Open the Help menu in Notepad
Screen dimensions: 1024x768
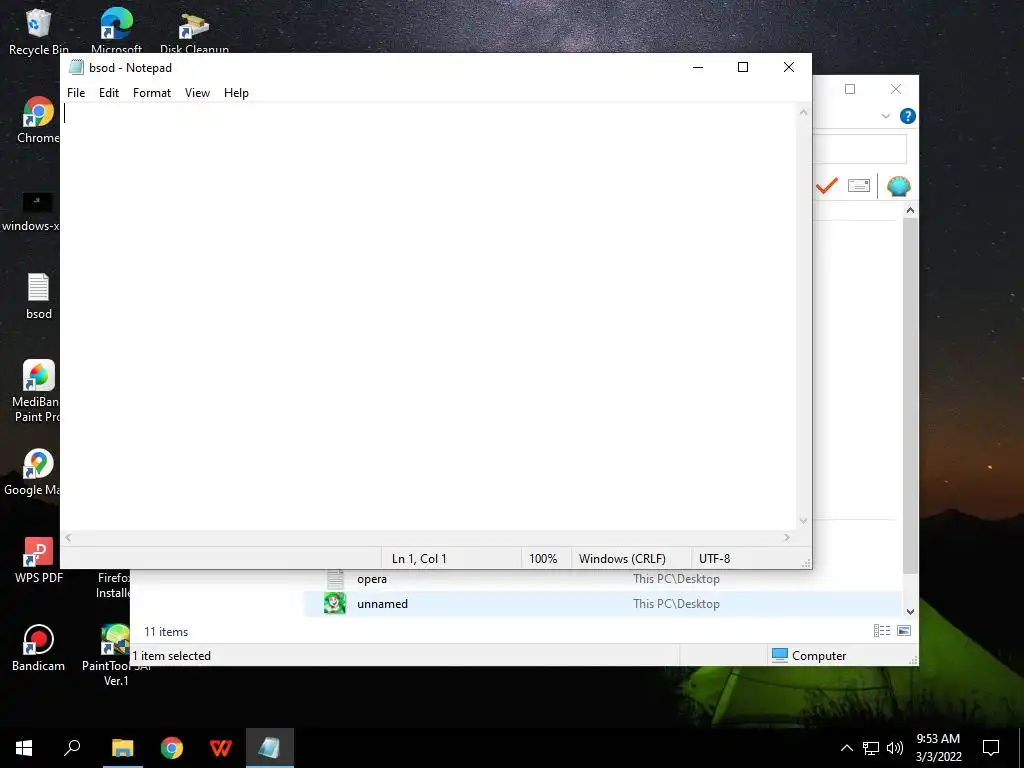click(x=236, y=93)
